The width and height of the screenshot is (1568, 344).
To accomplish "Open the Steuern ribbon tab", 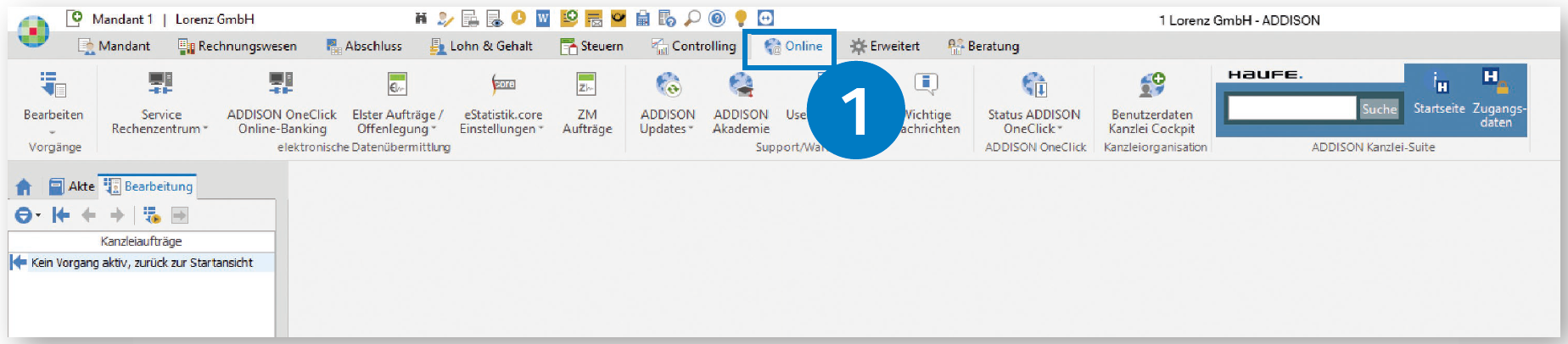I will pos(591,46).
